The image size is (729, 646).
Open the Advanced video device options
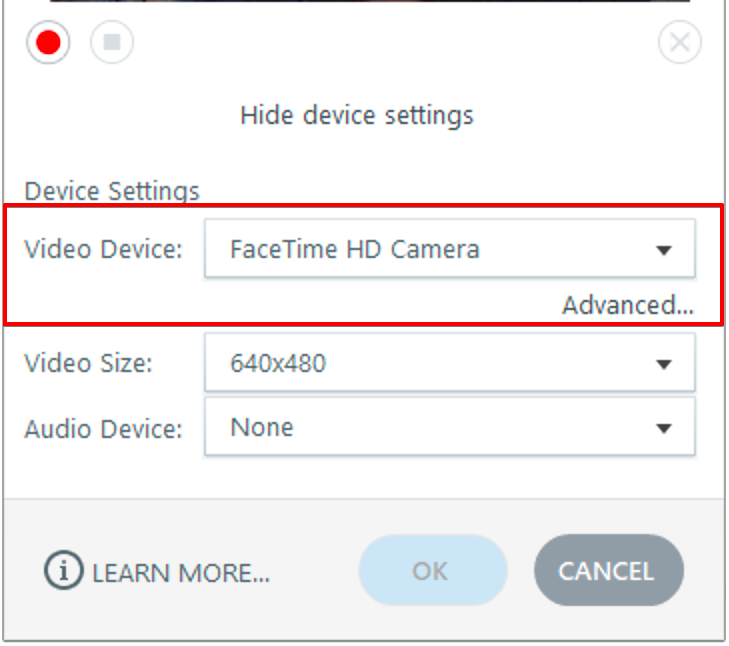(x=627, y=305)
